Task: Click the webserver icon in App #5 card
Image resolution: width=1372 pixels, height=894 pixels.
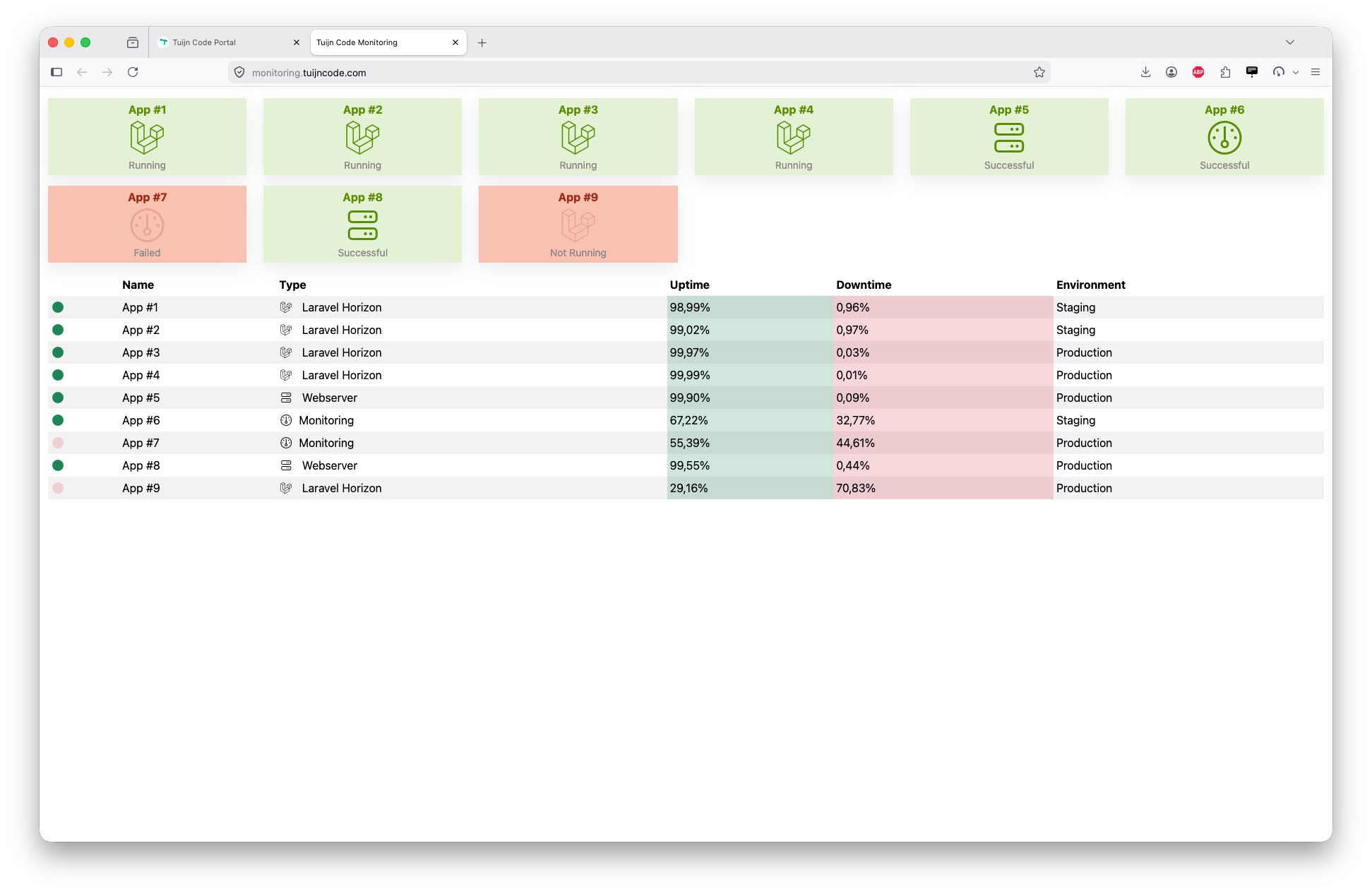Action: 1008,138
